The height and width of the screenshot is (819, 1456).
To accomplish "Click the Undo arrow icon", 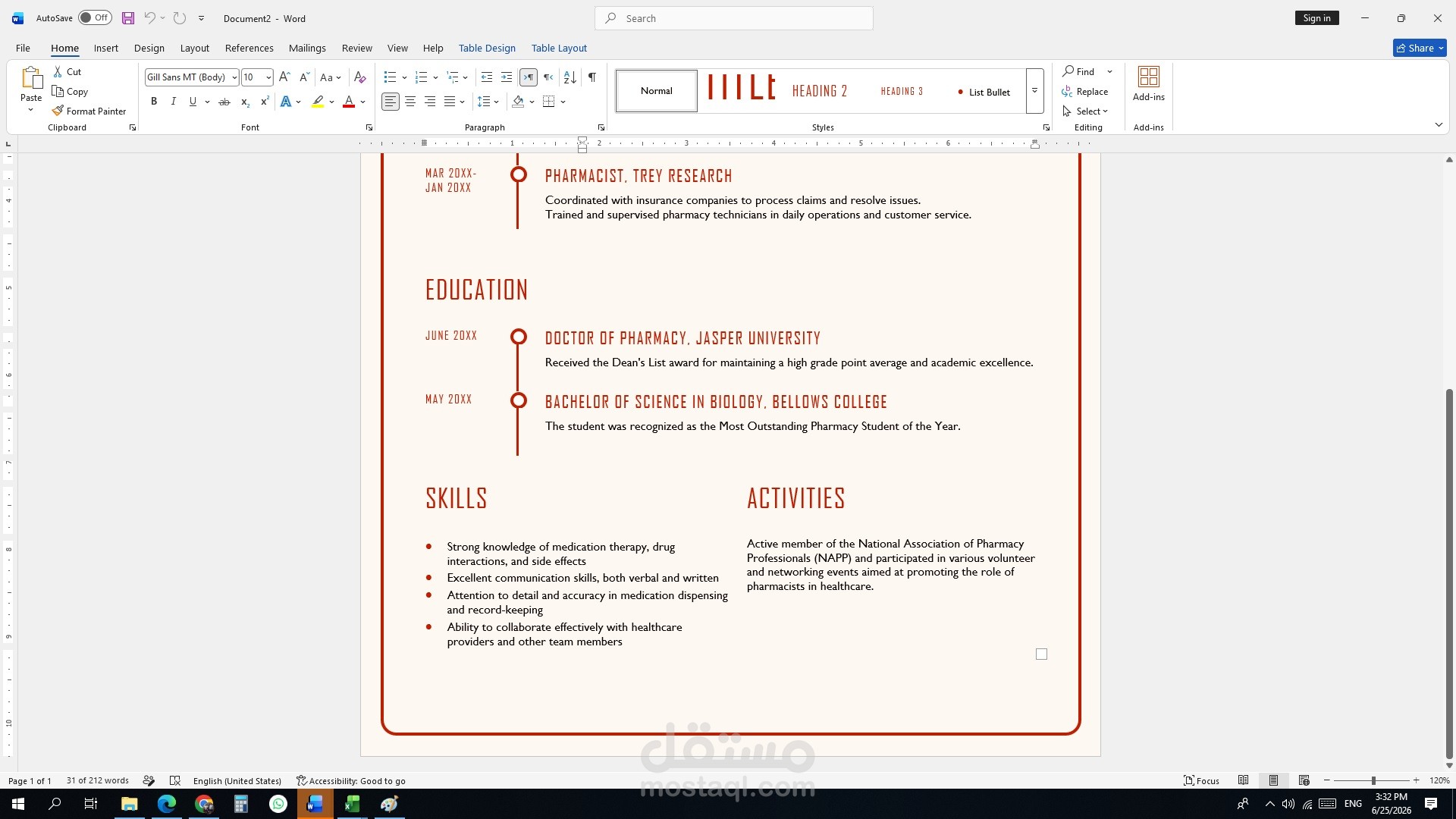I will click(149, 18).
